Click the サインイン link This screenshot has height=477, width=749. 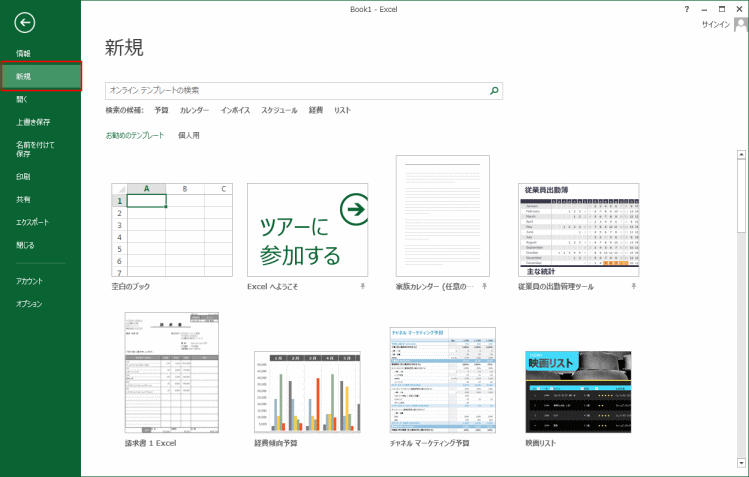point(716,24)
